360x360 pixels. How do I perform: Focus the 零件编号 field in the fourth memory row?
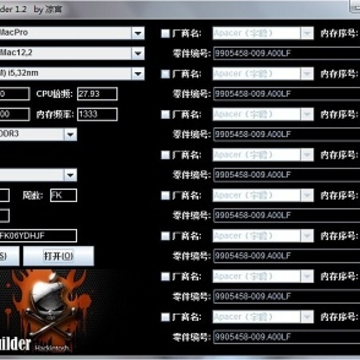(287, 175)
